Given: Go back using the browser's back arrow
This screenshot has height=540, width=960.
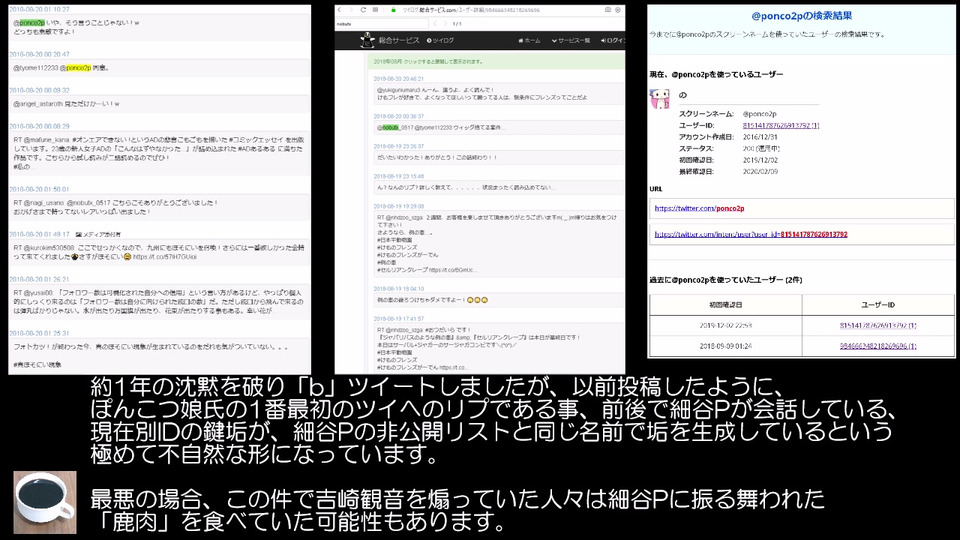Looking at the screenshot, I should coord(340,10).
